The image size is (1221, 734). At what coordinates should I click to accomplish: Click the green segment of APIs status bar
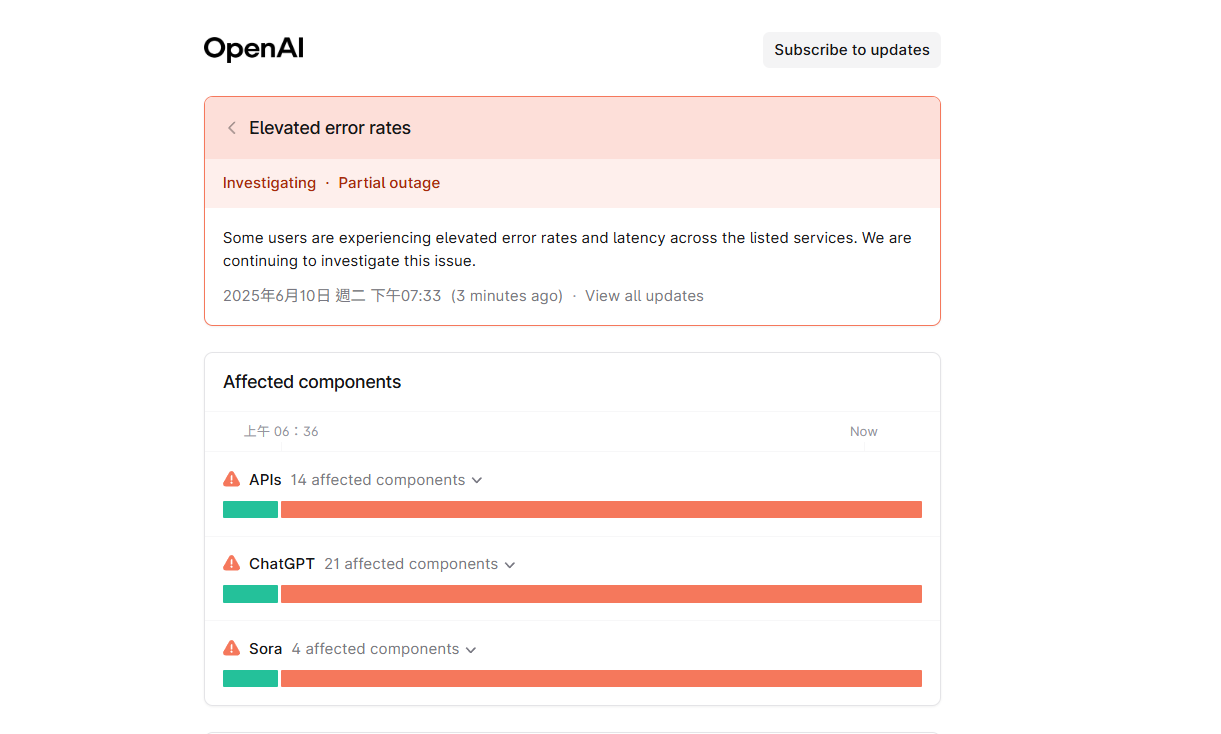250,509
